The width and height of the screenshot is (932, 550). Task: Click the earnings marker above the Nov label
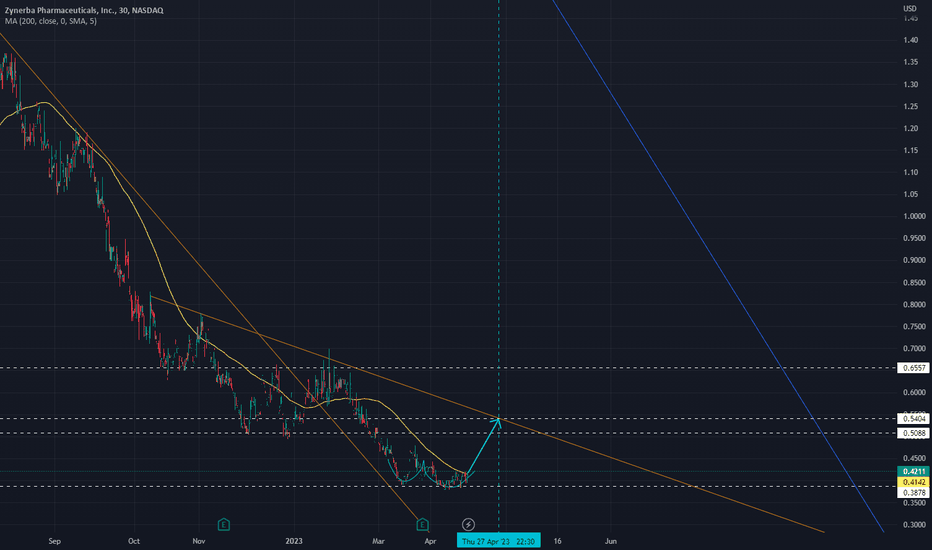[x=223, y=524]
